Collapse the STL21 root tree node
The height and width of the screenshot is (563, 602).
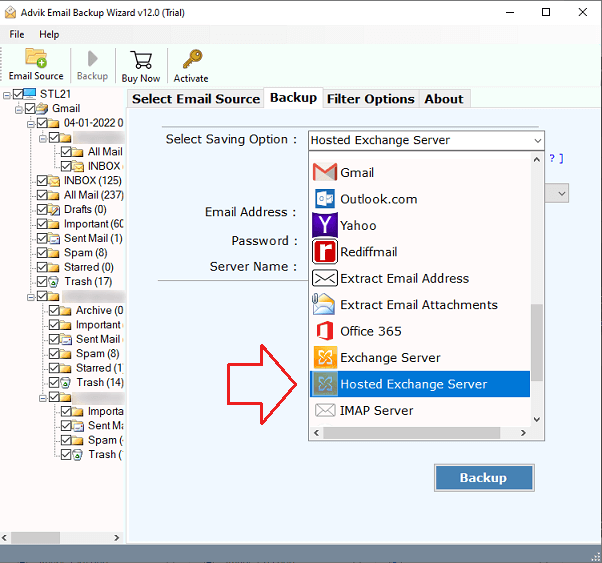pyautogui.click(x=6, y=95)
